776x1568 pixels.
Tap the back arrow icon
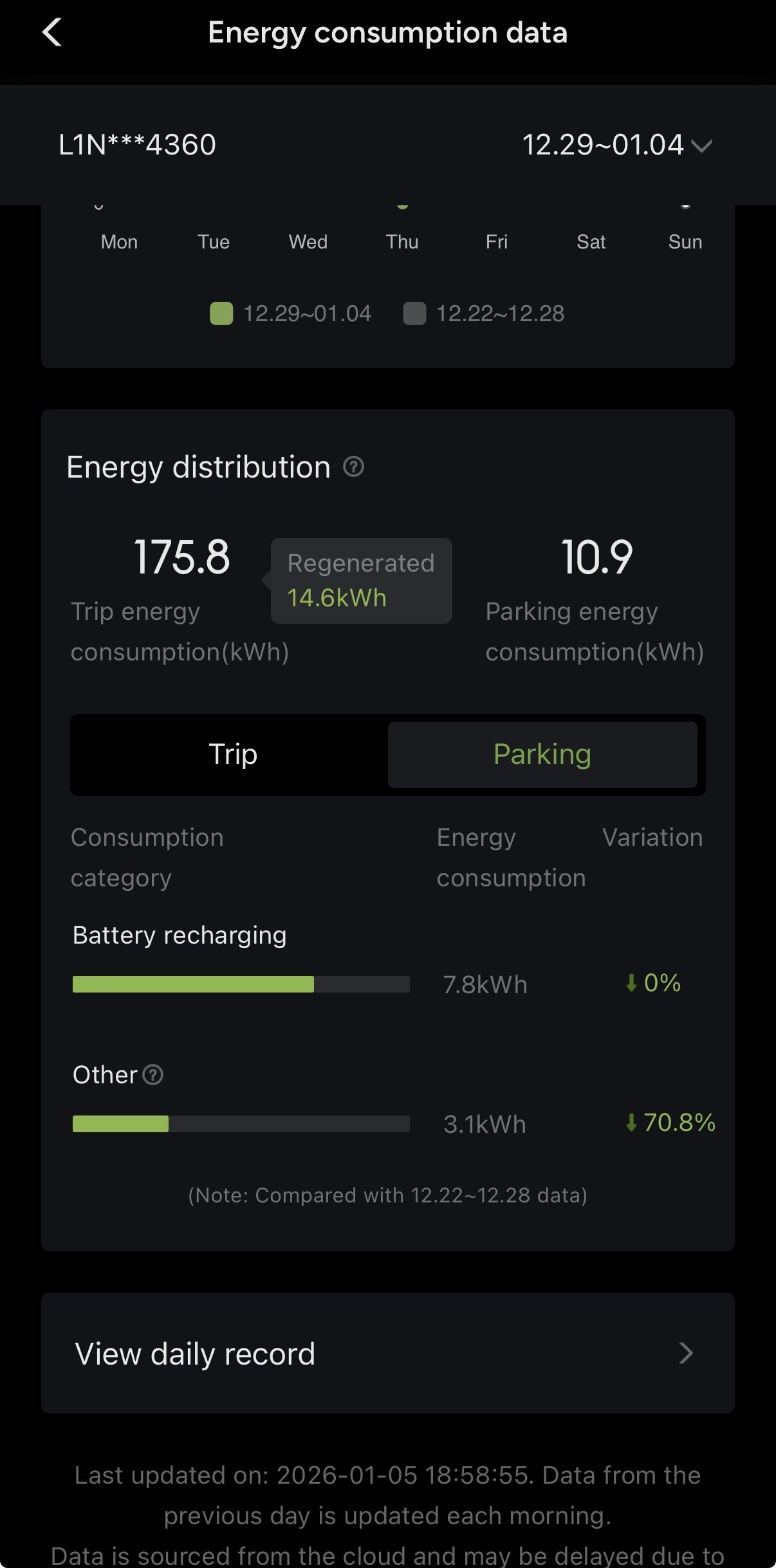coord(52,32)
